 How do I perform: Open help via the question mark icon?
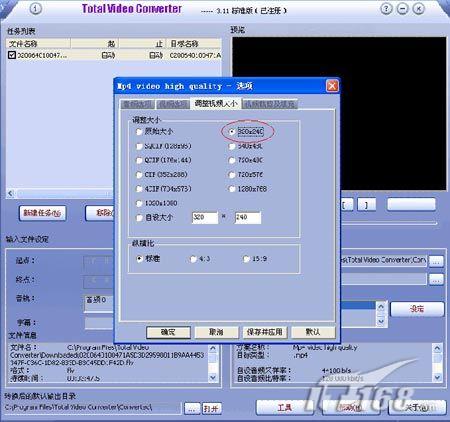click(x=386, y=9)
